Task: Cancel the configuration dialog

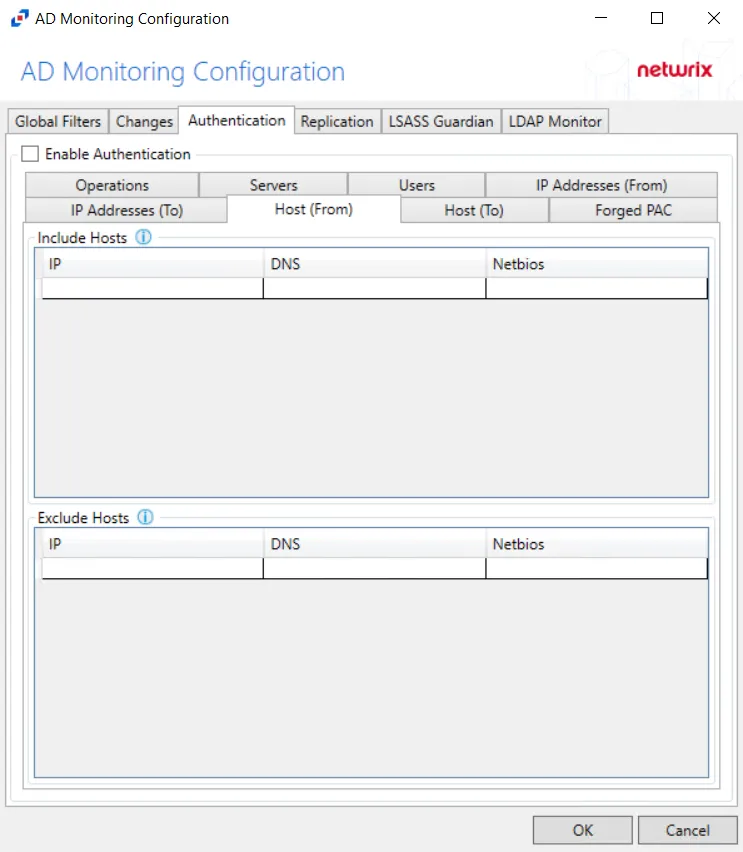Action: point(688,830)
